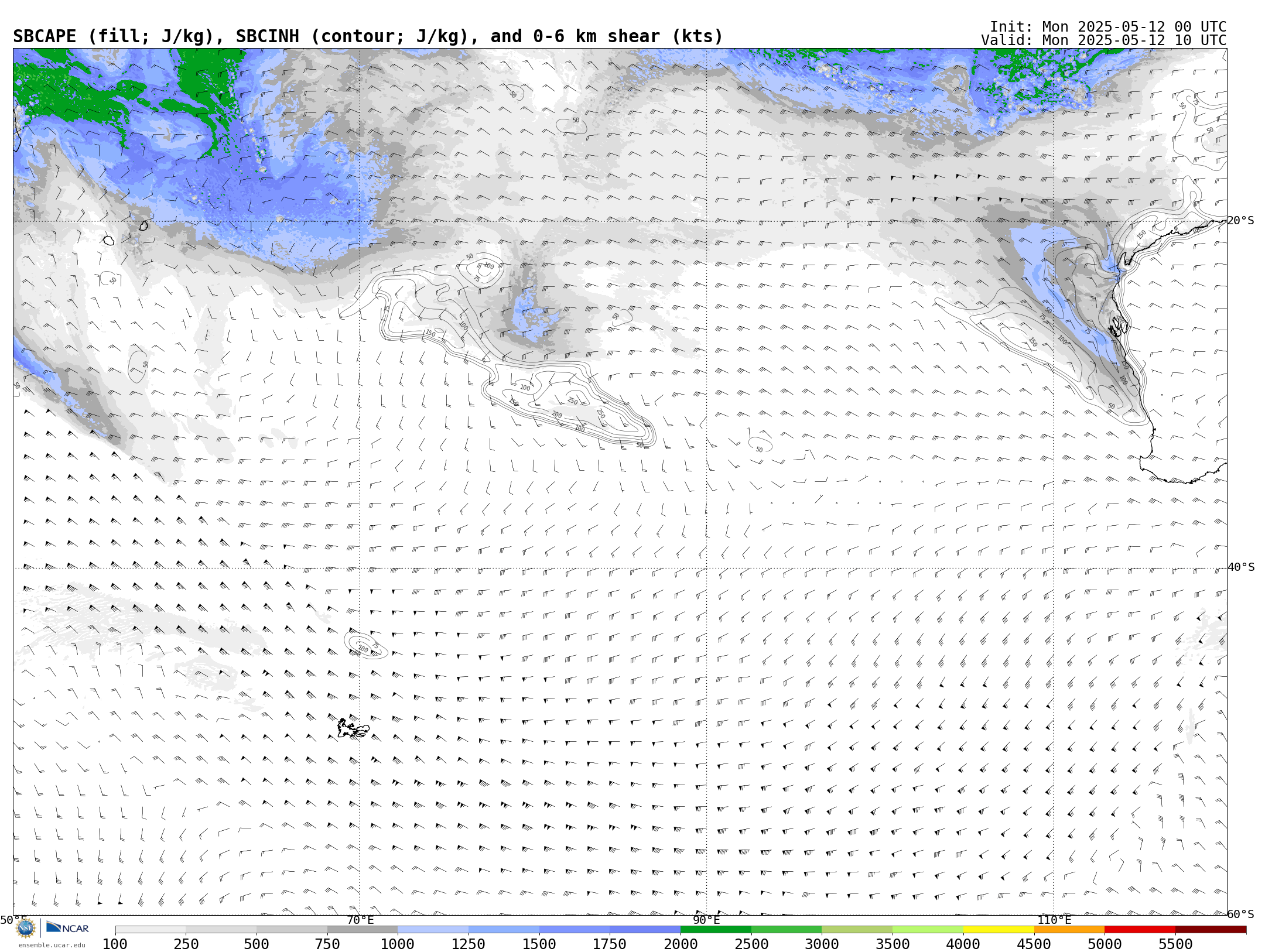Click the colorbar tick label 1000
Screen dimensions: 1265x952
398,944
